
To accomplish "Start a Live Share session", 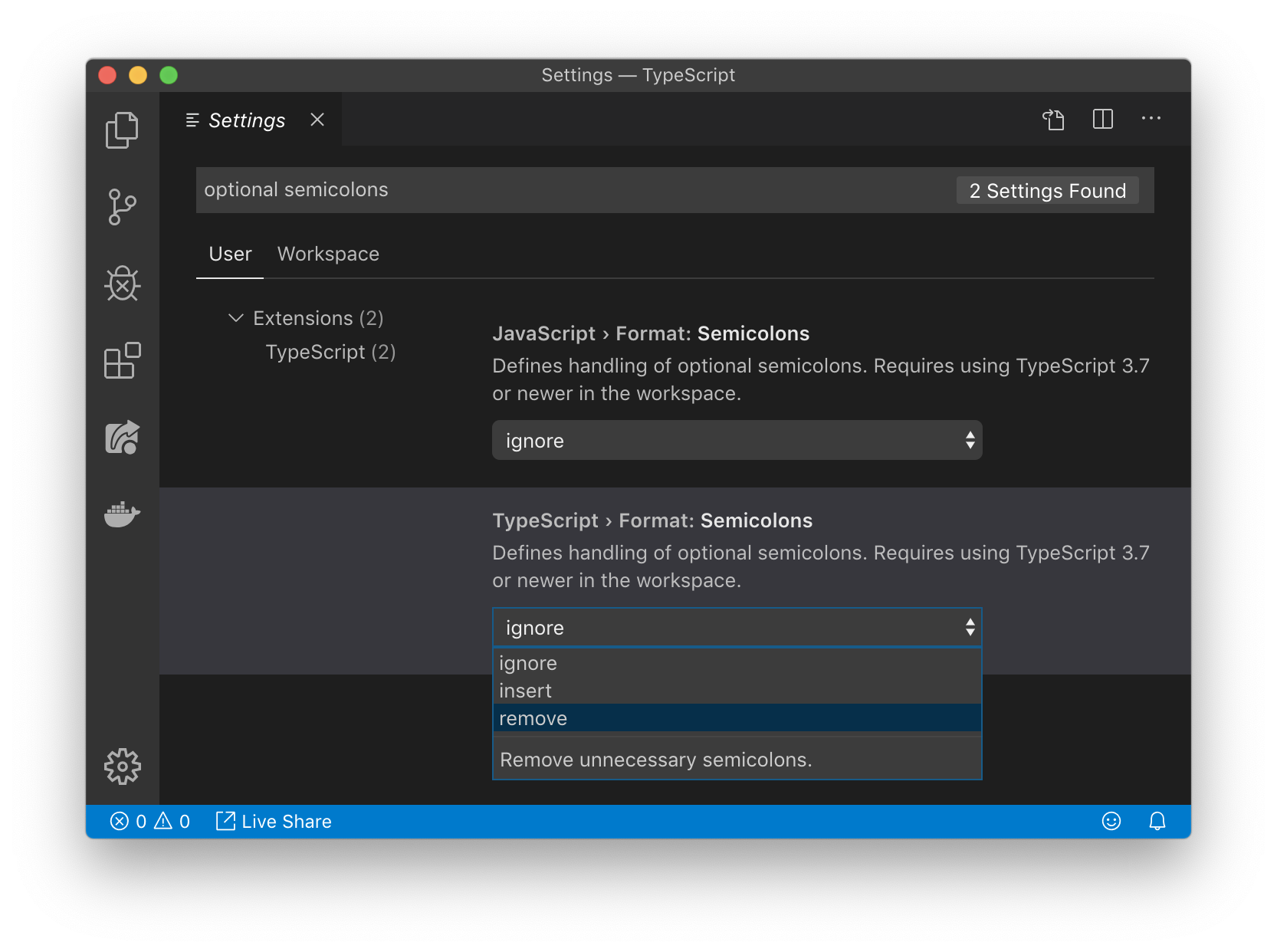I will 273,821.
